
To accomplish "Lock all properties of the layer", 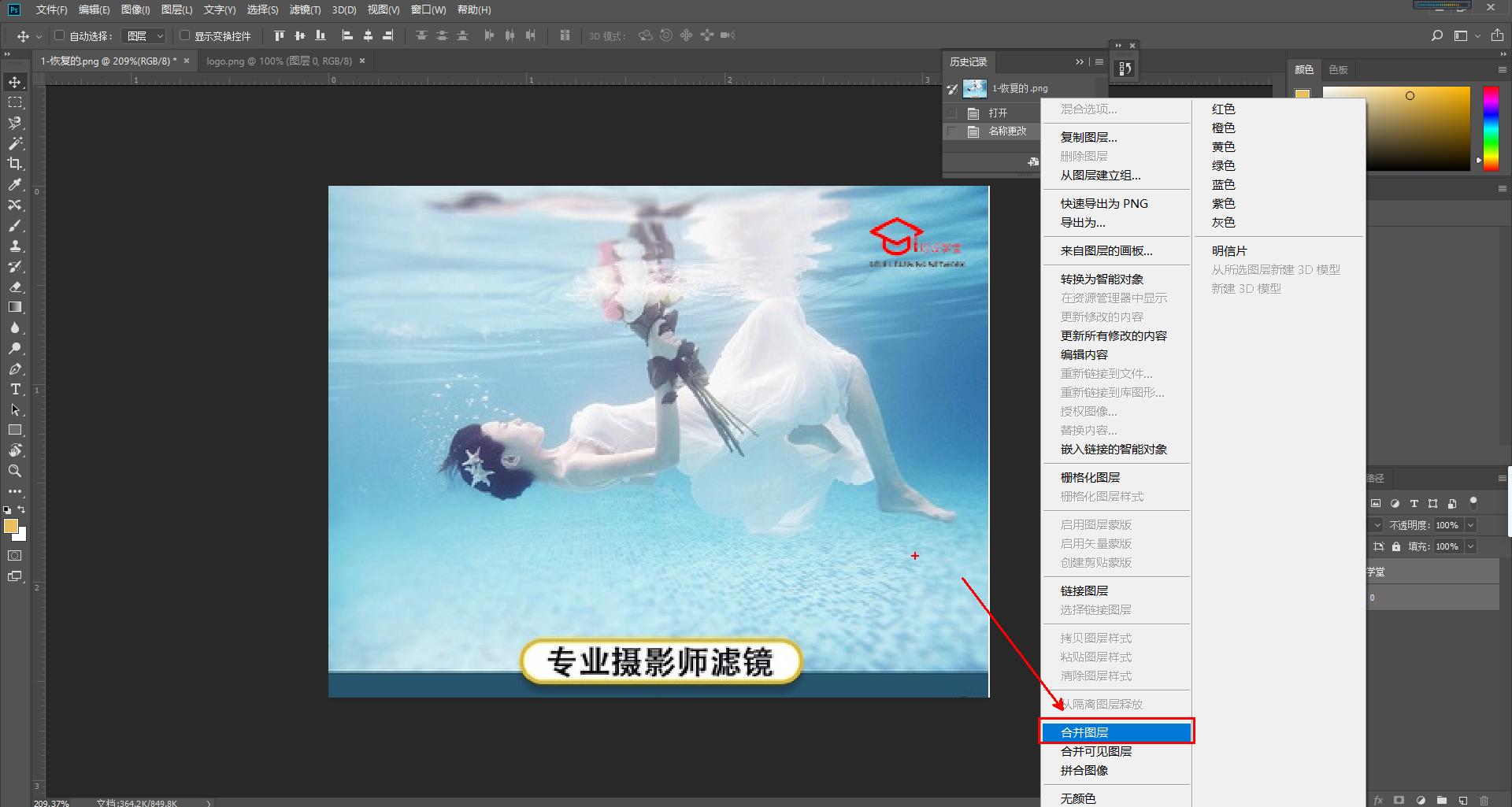I will pos(1395,546).
